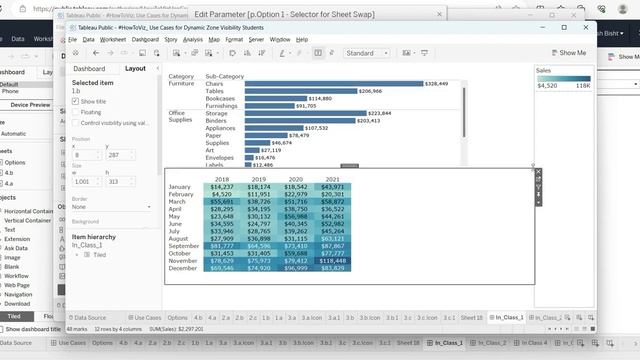Click the show mark labels icon
The height and width of the screenshot is (360, 640).
pos(318,53)
